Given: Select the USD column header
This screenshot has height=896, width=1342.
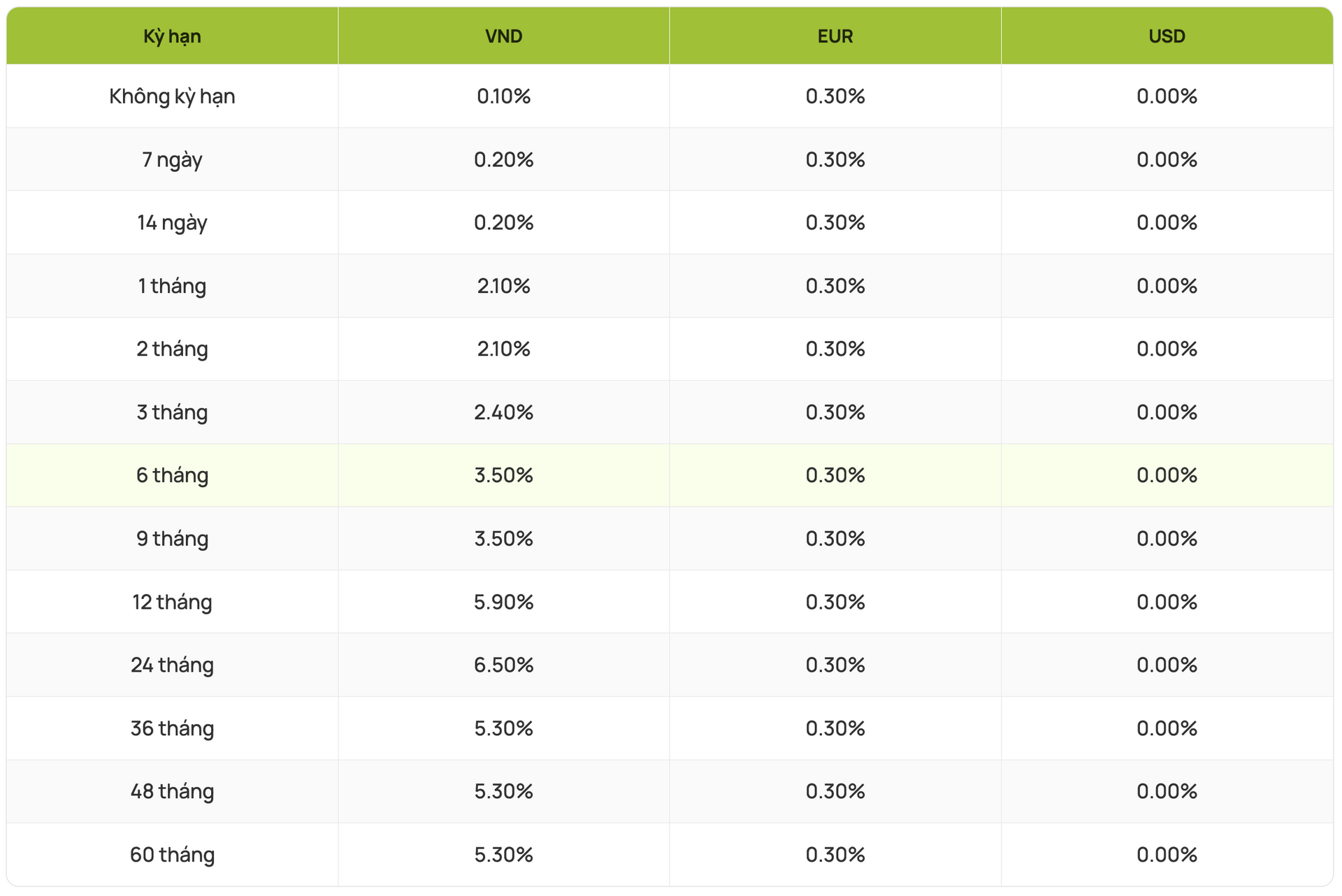Looking at the screenshot, I should tap(1167, 36).
